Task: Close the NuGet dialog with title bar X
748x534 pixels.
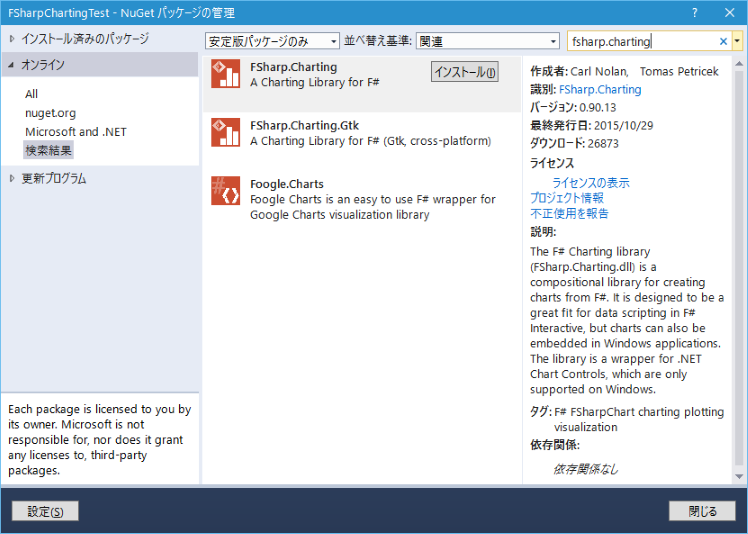Action: tap(729, 13)
